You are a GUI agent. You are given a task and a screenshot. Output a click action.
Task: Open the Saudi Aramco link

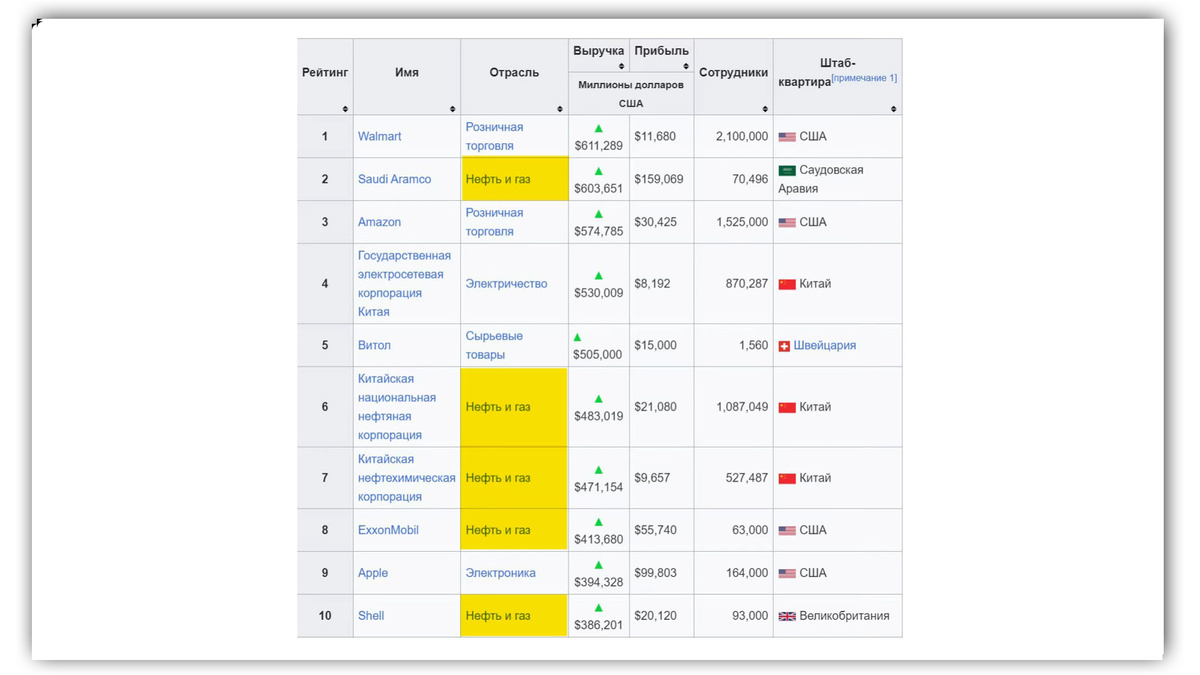[395, 179]
